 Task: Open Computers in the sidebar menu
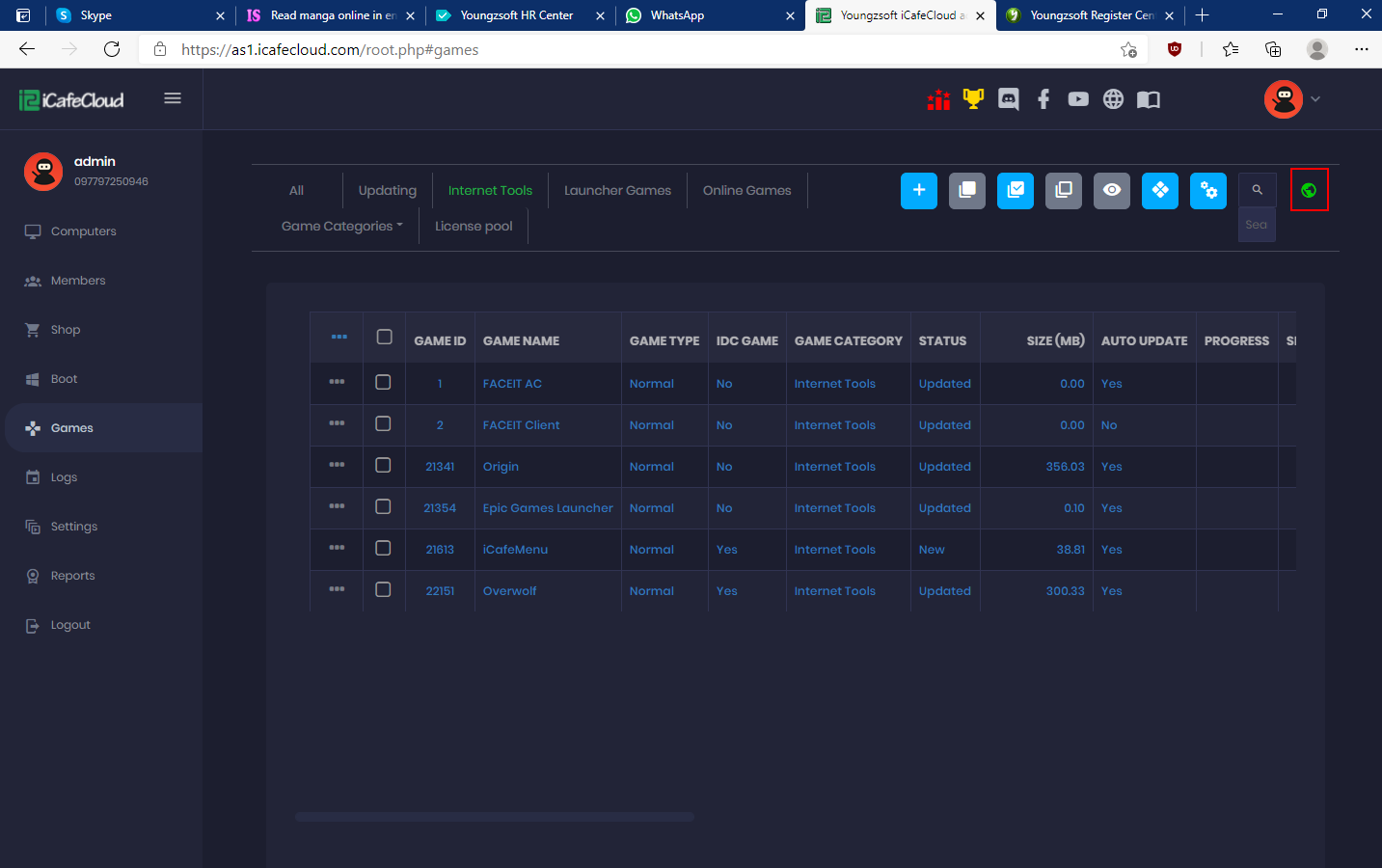83,231
